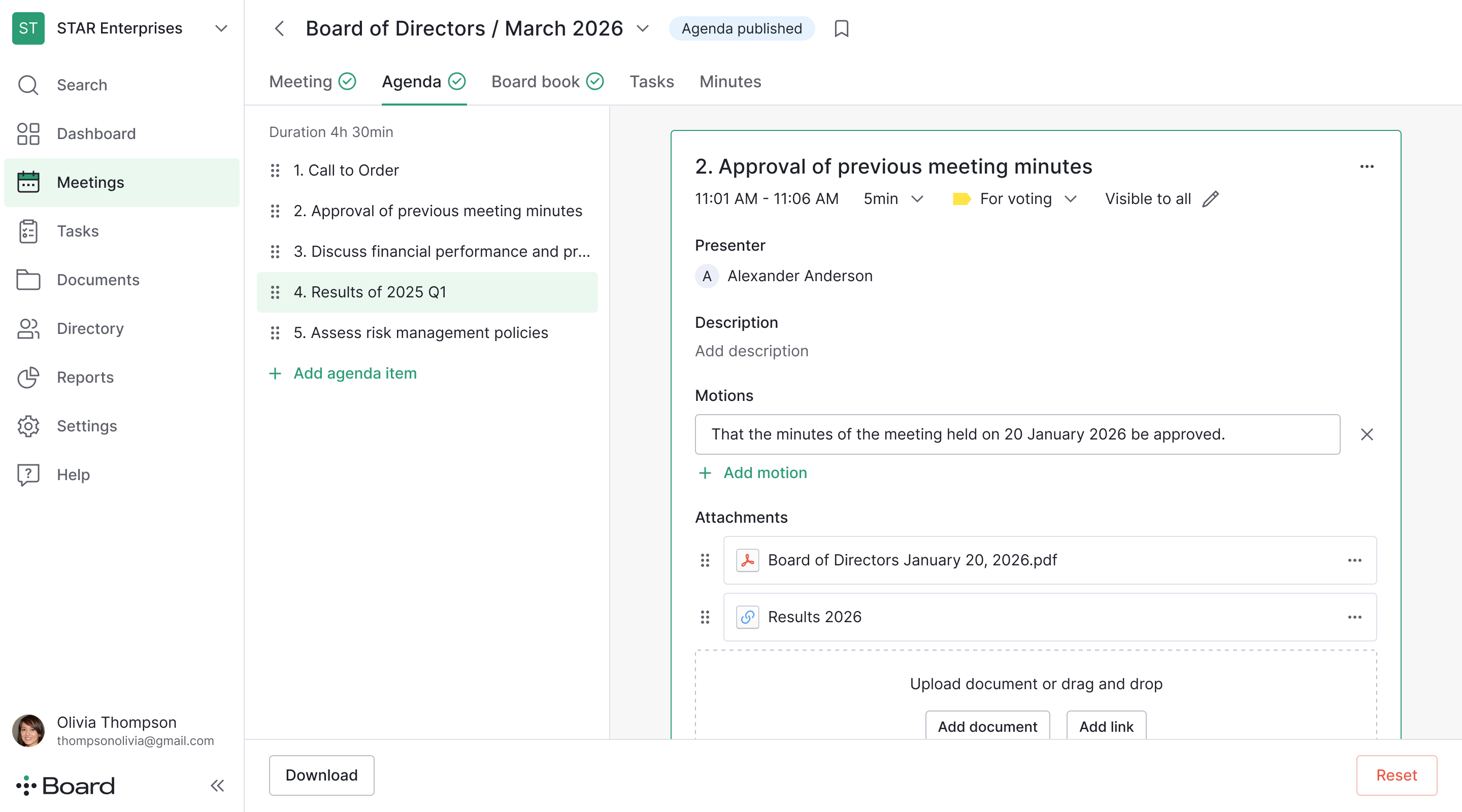Image resolution: width=1462 pixels, height=812 pixels.
Task: Open Documents from the sidebar
Action: (97, 280)
